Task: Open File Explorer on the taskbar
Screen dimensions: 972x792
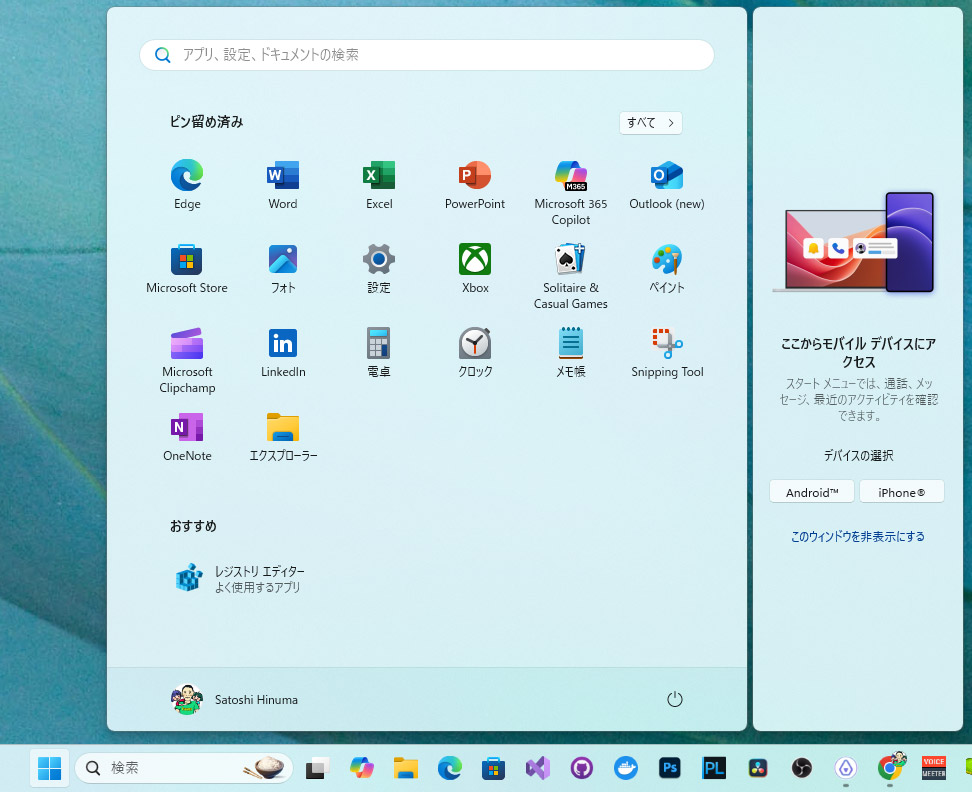Action: [x=405, y=768]
